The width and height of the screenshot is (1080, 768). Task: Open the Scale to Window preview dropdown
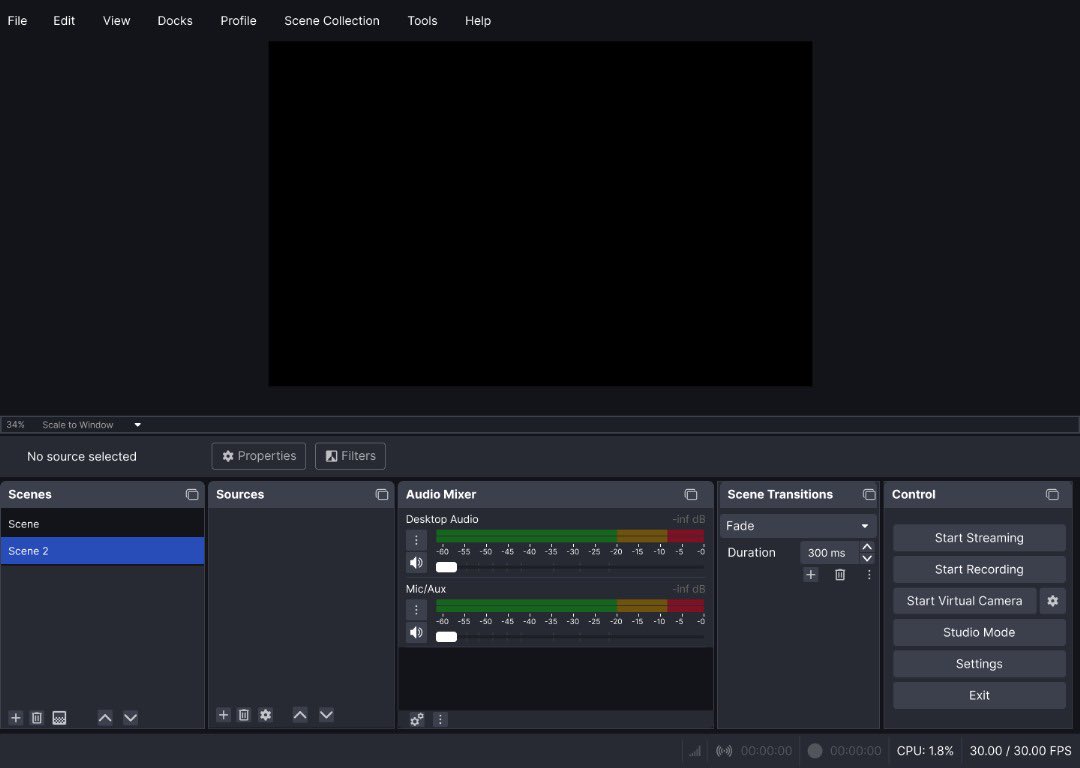[x=91, y=425]
